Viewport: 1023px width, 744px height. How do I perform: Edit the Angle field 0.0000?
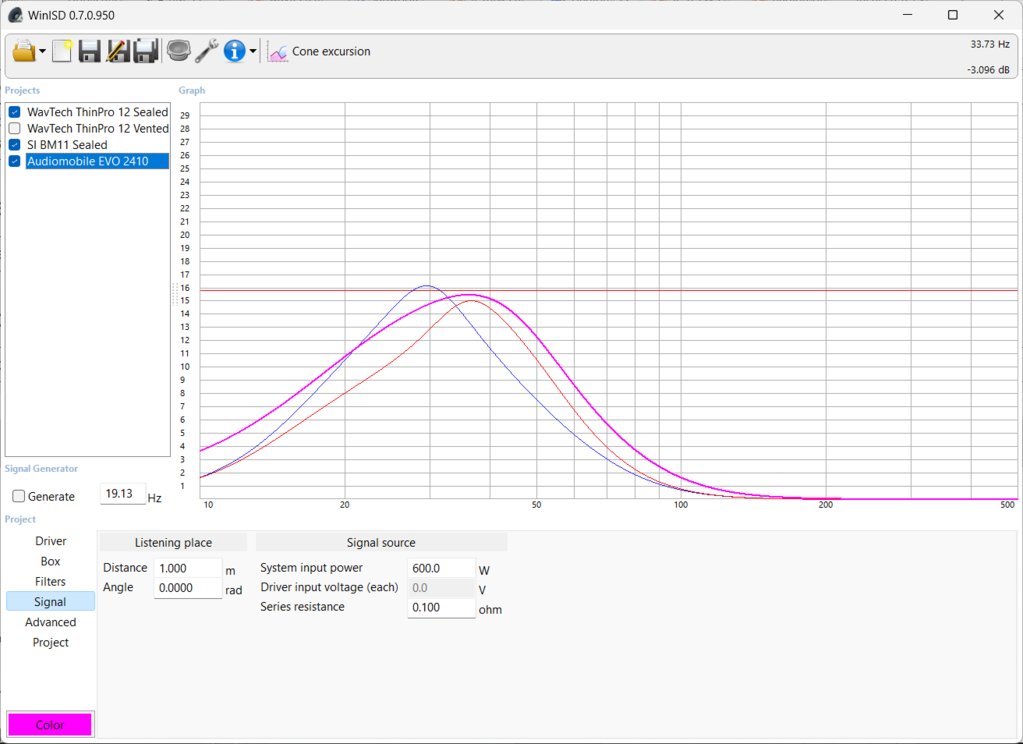click(189, 588)
